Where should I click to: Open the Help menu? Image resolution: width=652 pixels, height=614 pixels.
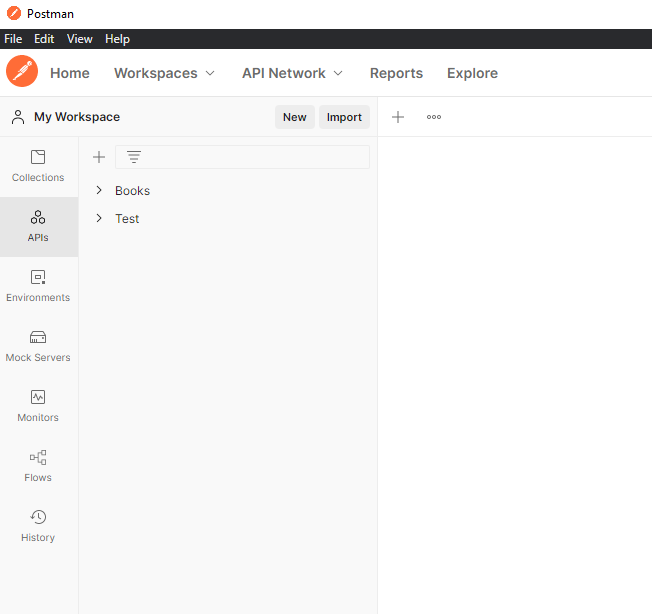click(x=117, y=39)
